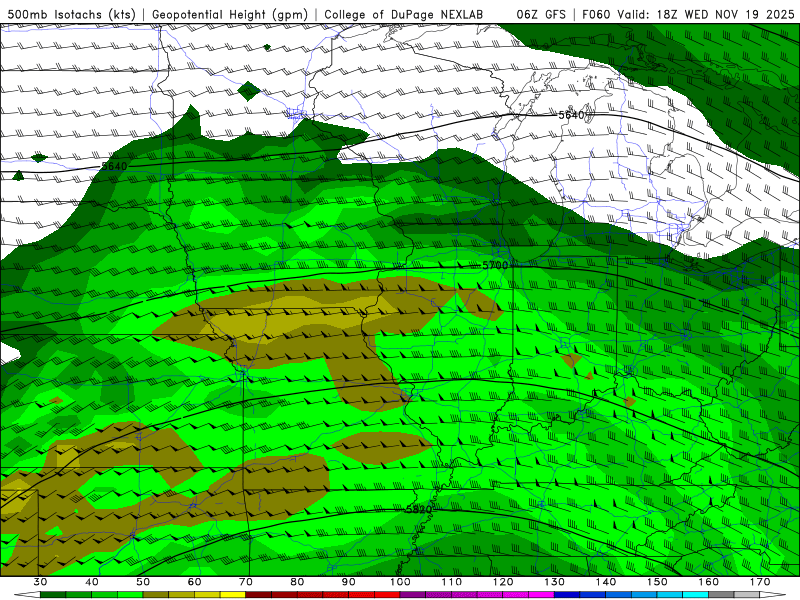
Task: Click the 'F060 Valid: 18Z WED NOV 19 2025' timestamp
Action: point(688,15)
